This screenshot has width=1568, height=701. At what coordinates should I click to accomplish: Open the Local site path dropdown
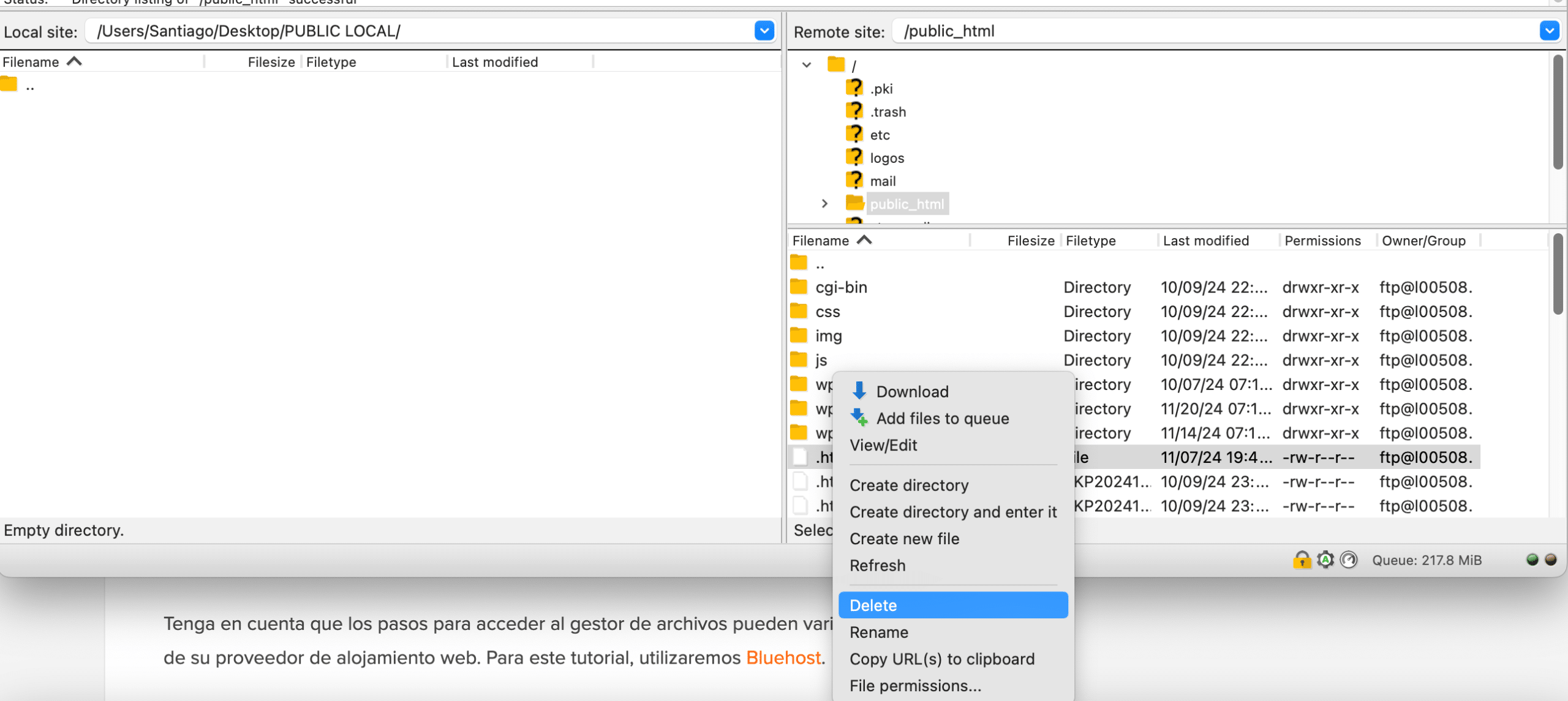tap(764, 31)
